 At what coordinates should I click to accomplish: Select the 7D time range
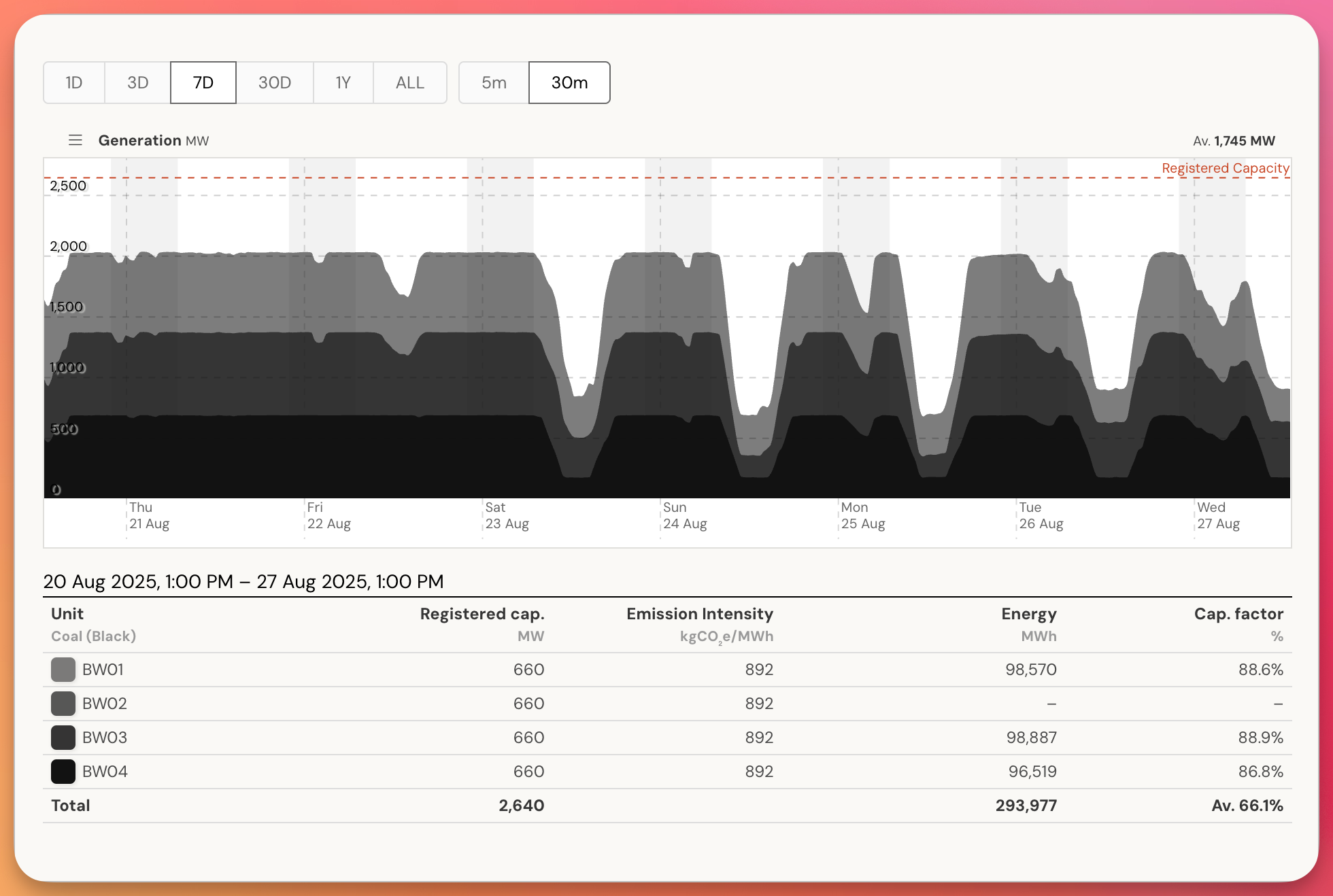[x=203, y=83]
